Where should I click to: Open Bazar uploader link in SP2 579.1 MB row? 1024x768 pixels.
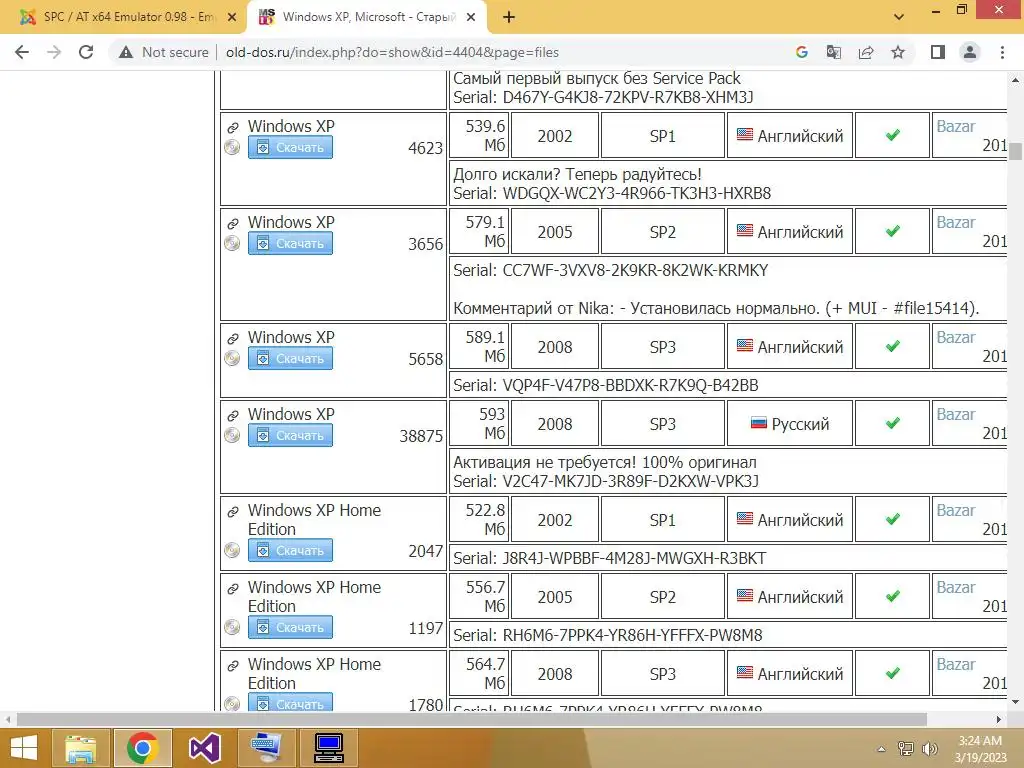(955, 222)
